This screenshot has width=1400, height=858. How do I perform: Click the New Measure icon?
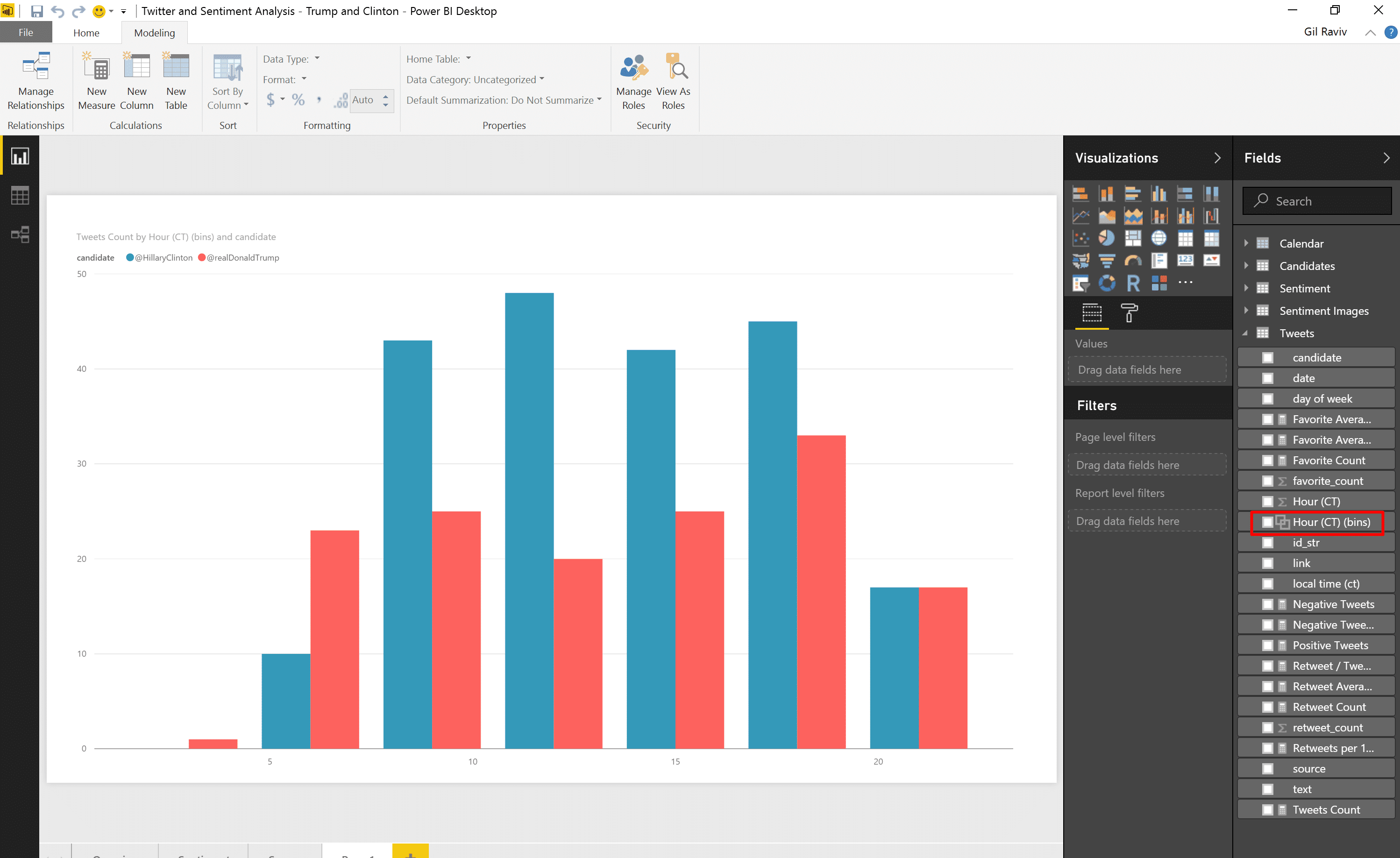pos(97,66)
